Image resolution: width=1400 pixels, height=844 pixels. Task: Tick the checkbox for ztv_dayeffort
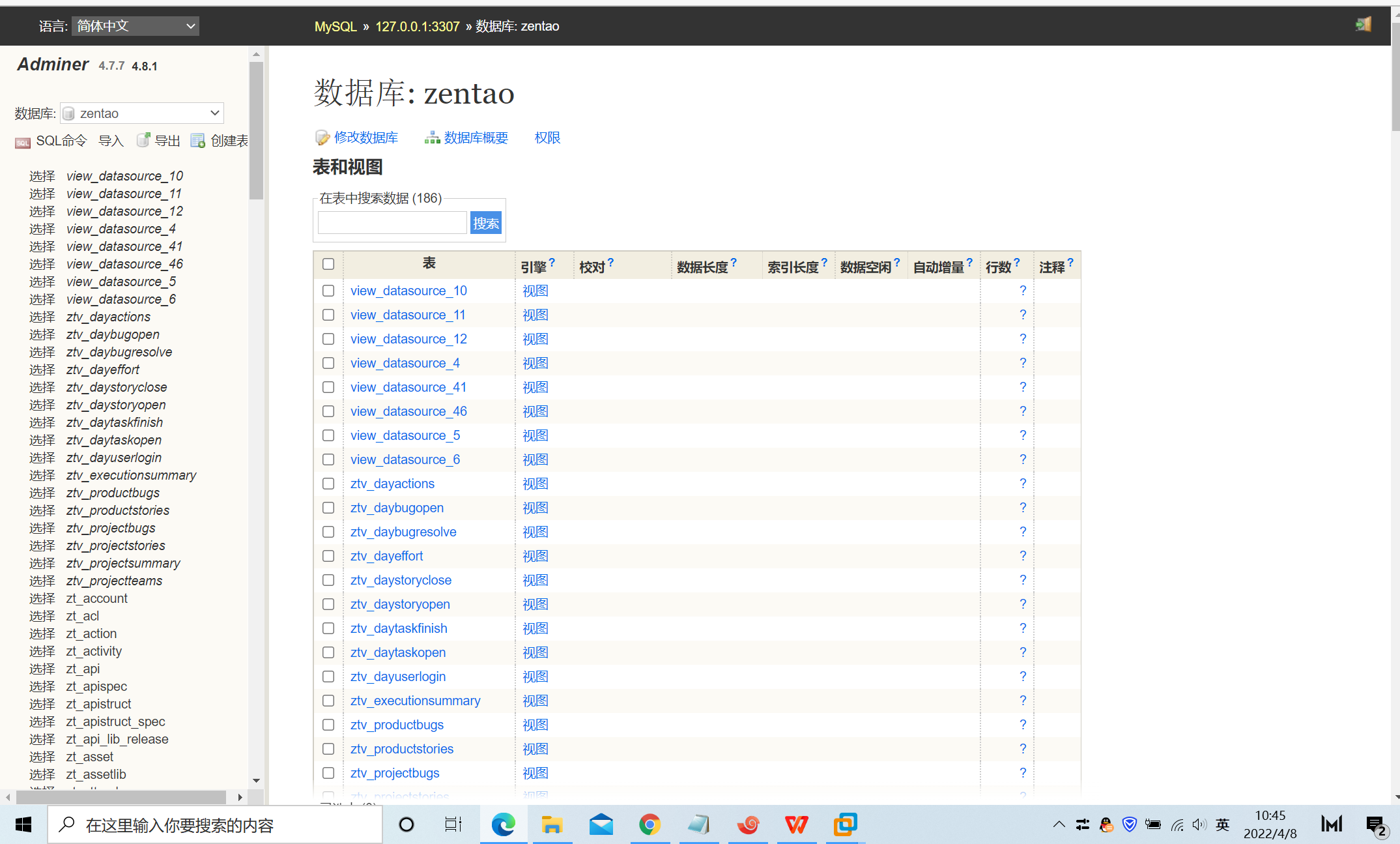point(328,556)
